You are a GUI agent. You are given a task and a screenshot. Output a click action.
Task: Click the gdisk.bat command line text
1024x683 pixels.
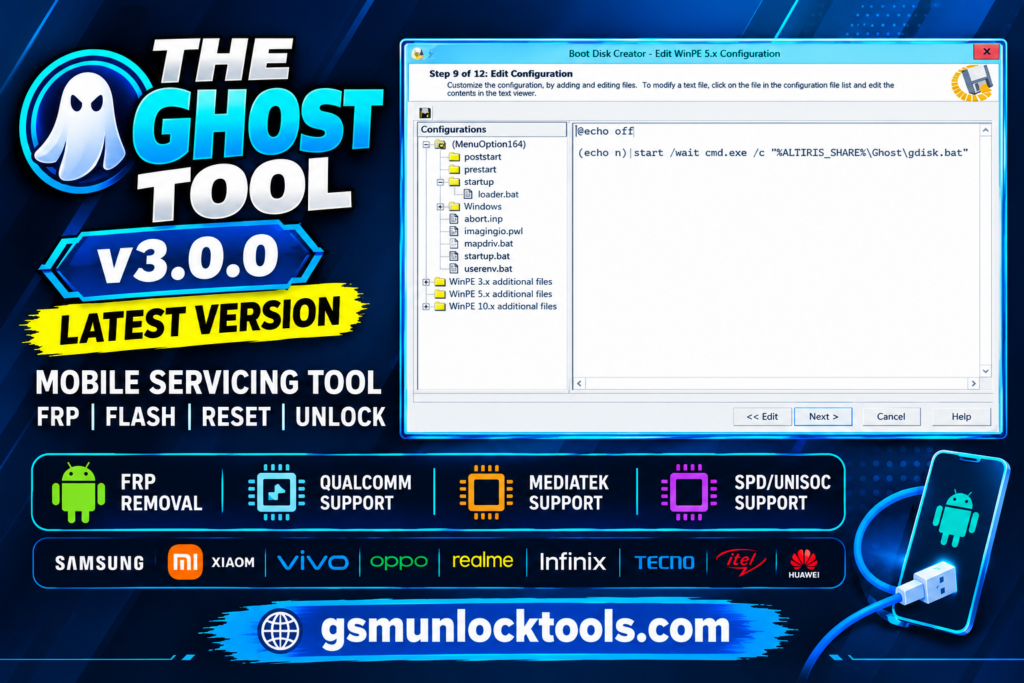[x=773, y=153]
